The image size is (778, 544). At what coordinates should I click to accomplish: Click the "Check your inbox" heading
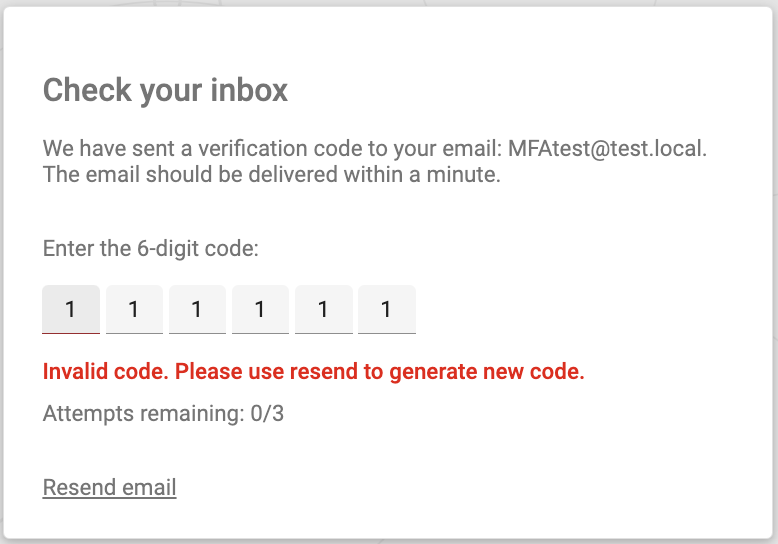point(165,90)
